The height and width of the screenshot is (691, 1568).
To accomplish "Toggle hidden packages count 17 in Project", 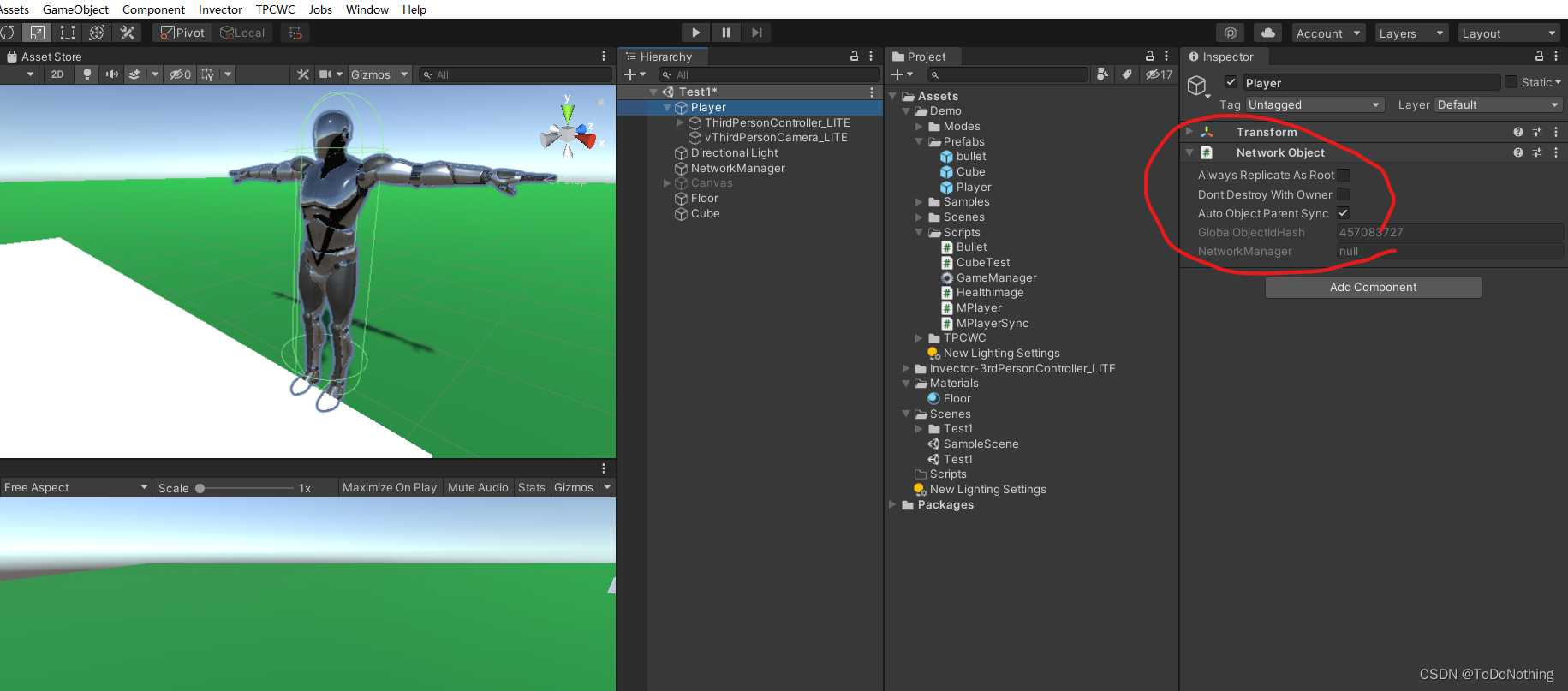I will (1160, 74).
